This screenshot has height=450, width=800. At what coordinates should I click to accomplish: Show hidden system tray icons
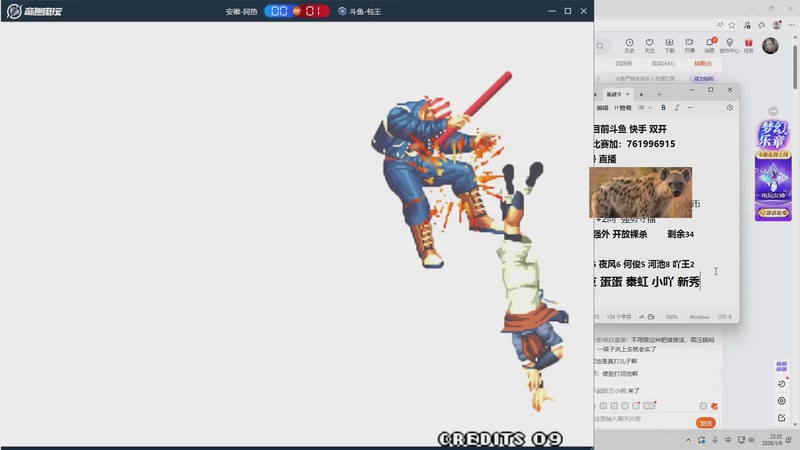[688, 440]
